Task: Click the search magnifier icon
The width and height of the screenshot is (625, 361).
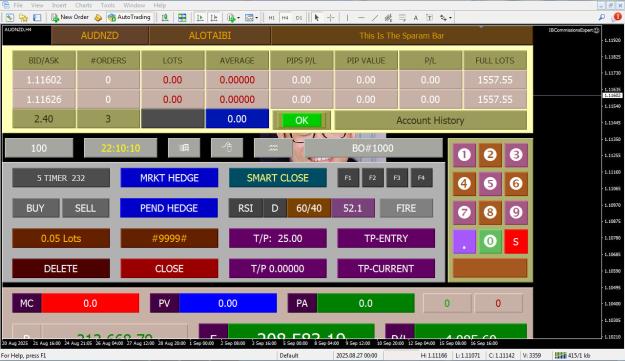Action: pyautogui.click(x=602, y=17)
